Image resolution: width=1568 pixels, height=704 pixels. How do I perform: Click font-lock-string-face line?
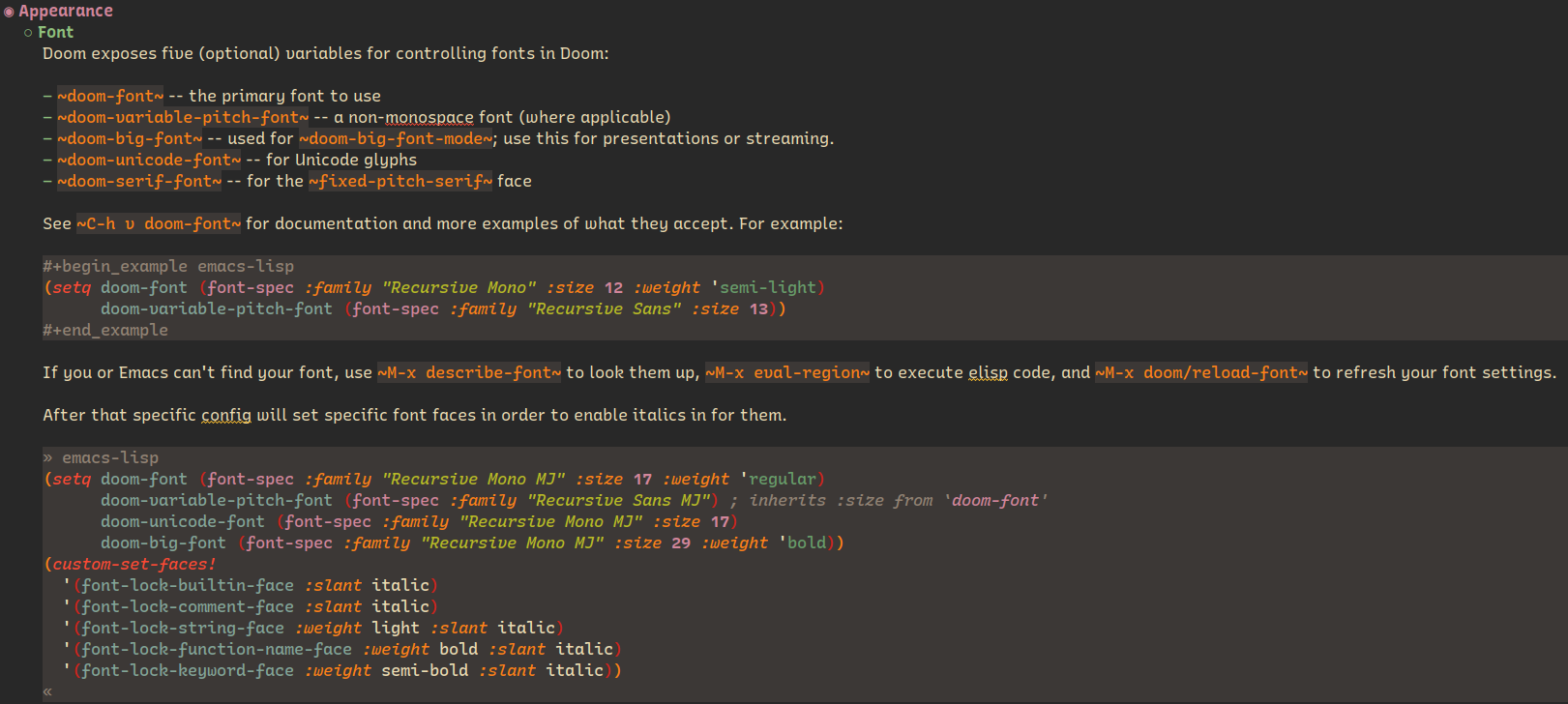[313, 628]
